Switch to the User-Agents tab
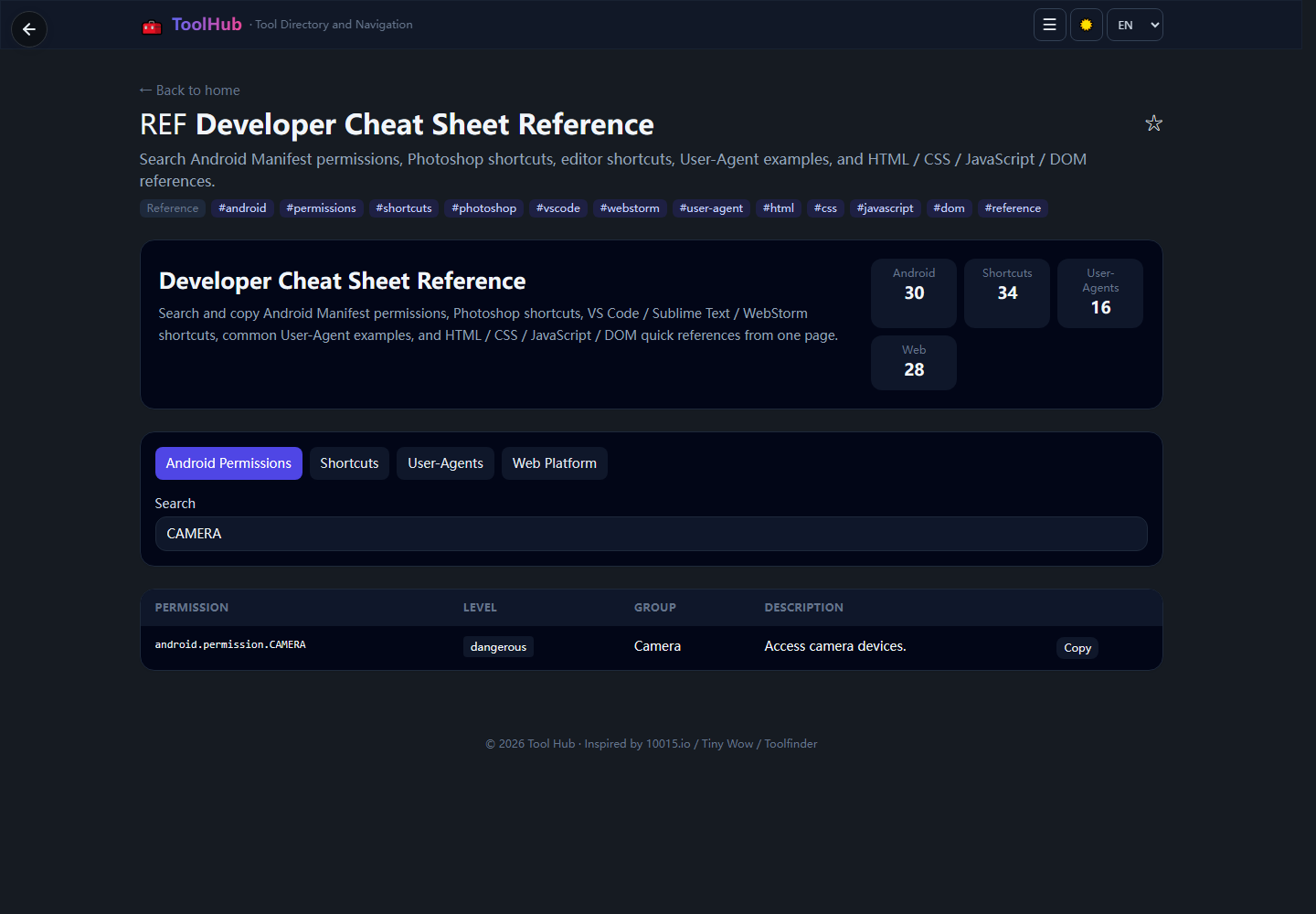 point(446,463)
